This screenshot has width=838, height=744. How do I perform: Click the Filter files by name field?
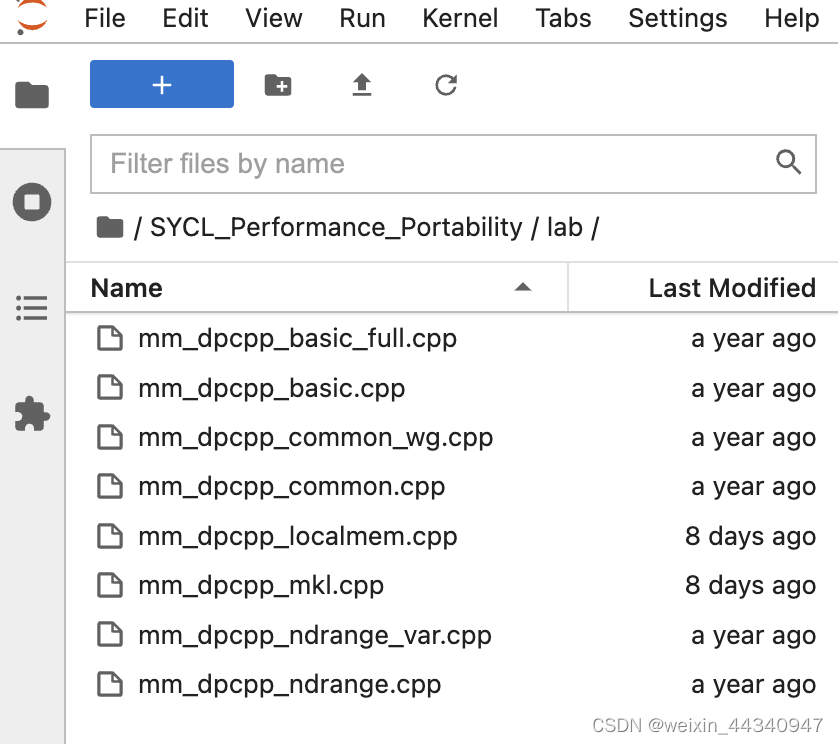point(453,164)
